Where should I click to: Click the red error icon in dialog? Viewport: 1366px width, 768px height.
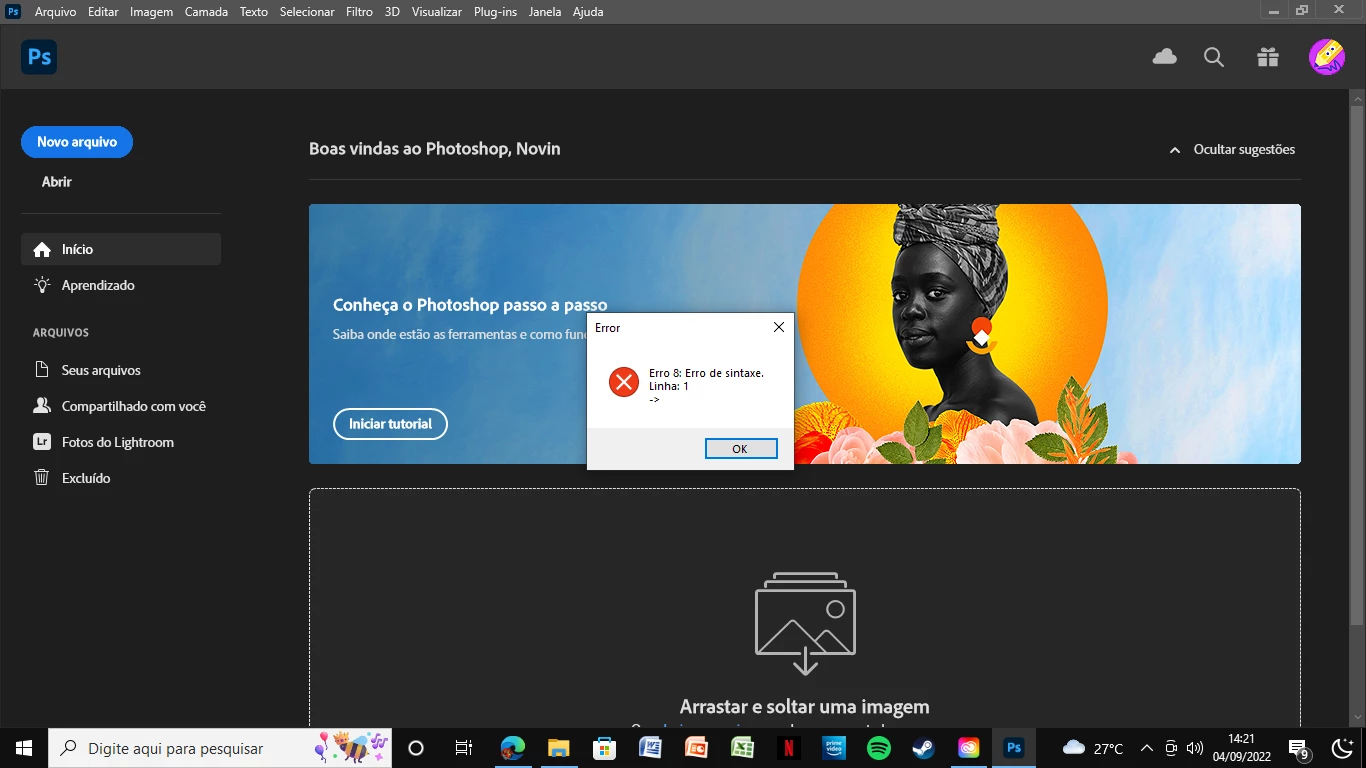624,381
